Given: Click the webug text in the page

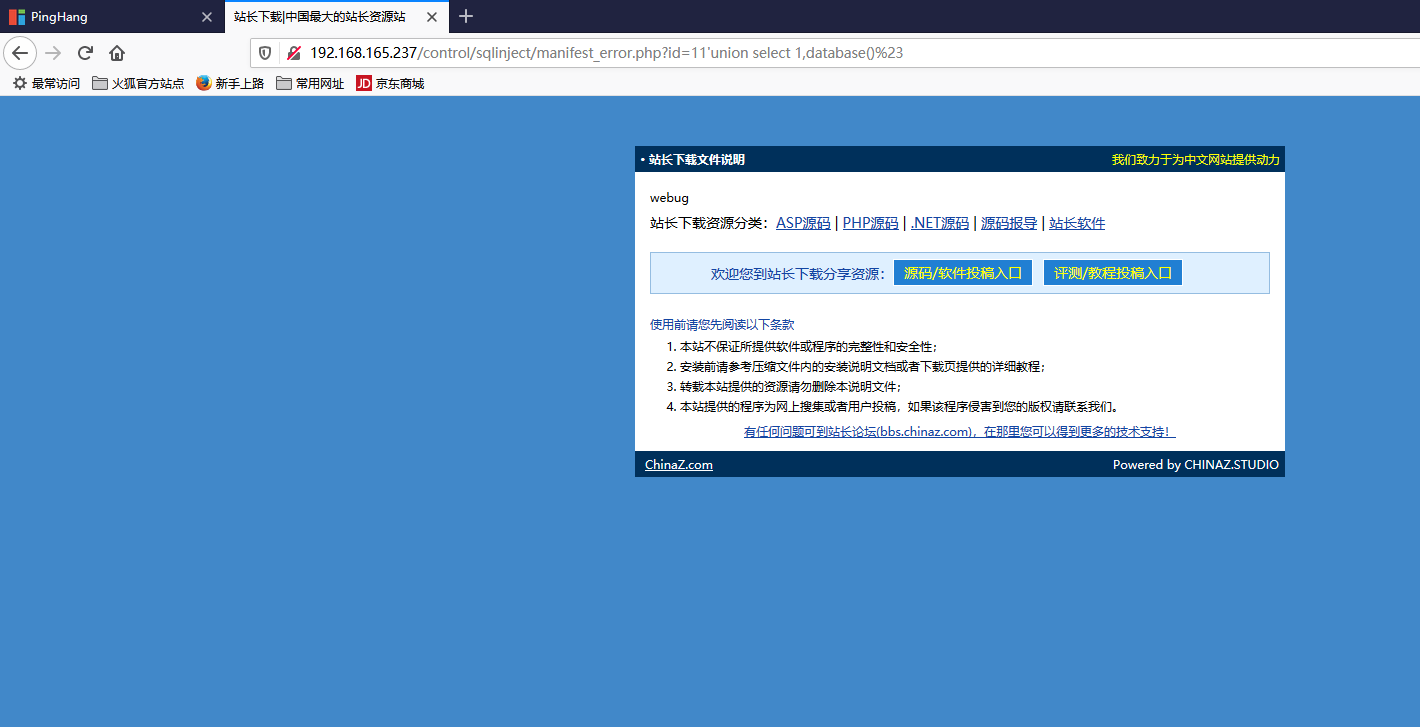Looking at the screenshot, I should tap(669, 198).
